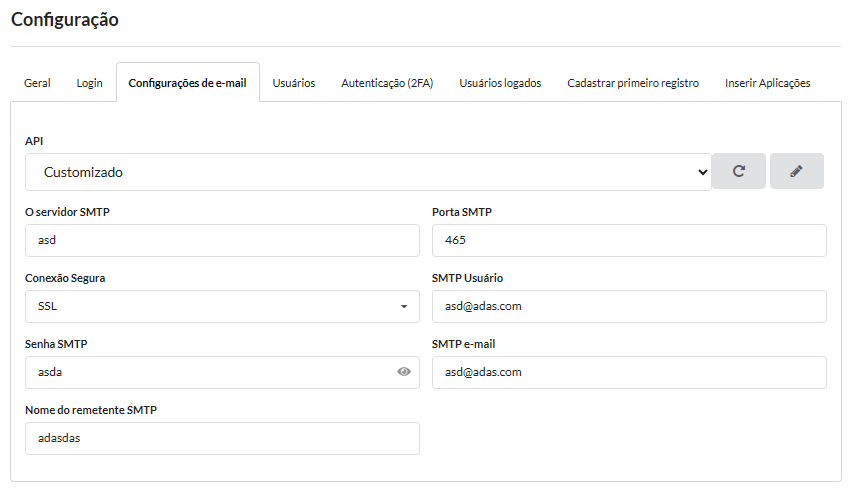853x489 pixels.
Task: Click the refresh API icon button
Action: 738,171
